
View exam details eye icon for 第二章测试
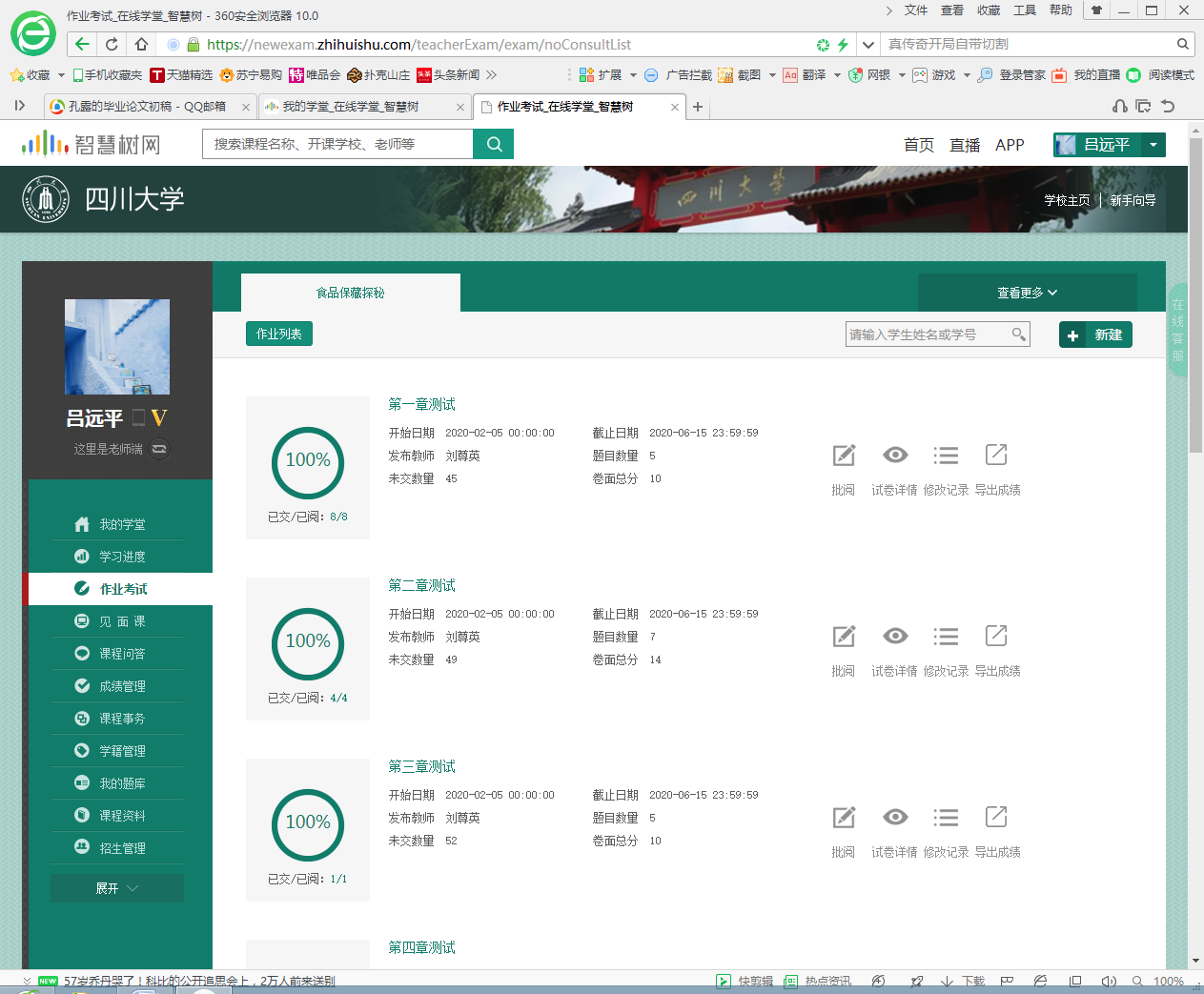[894, 637]
